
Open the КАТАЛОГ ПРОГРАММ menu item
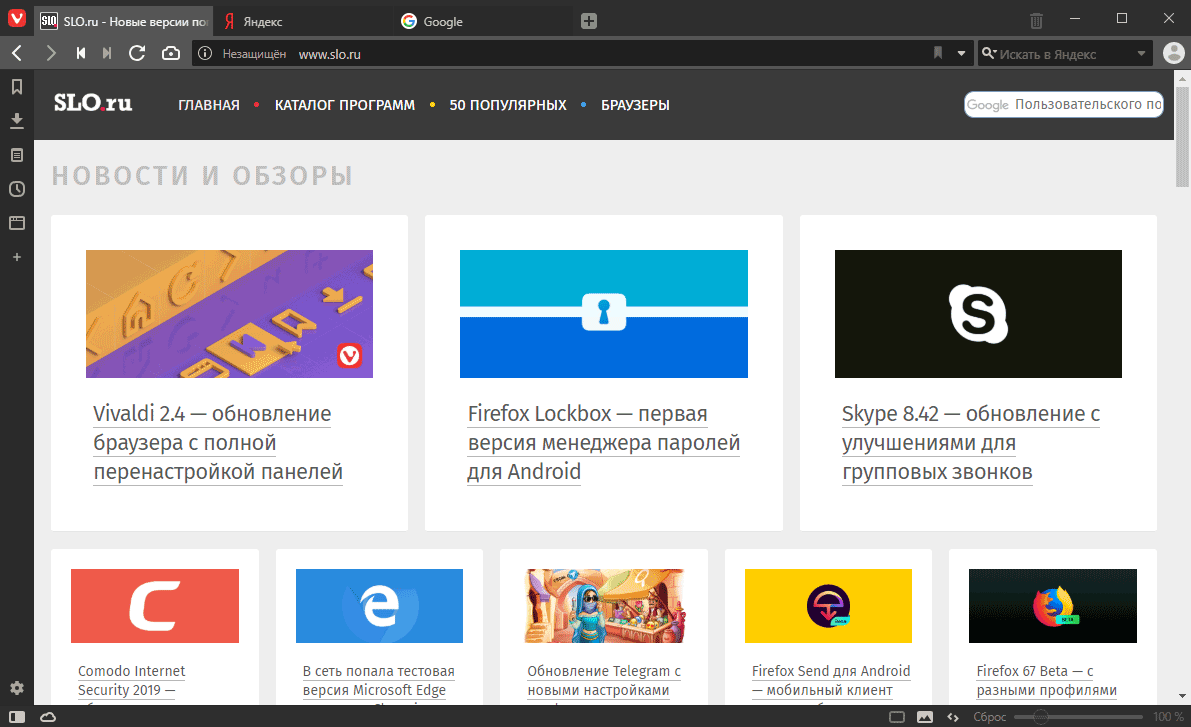pyautogui.click(x=345, y=105)
